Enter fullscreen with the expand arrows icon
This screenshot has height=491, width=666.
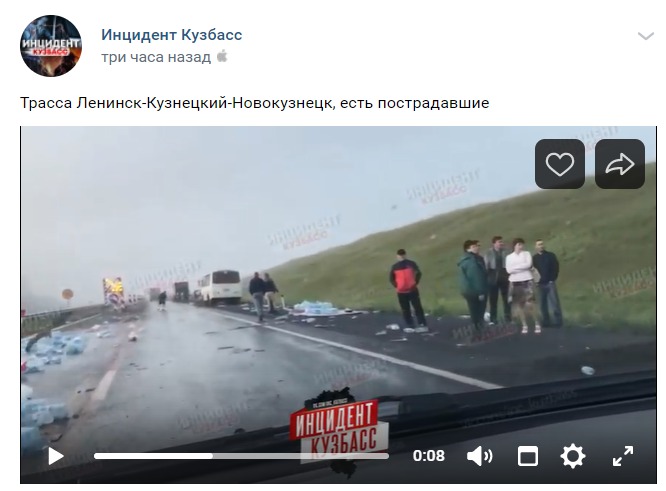click(x=623, y=456)
